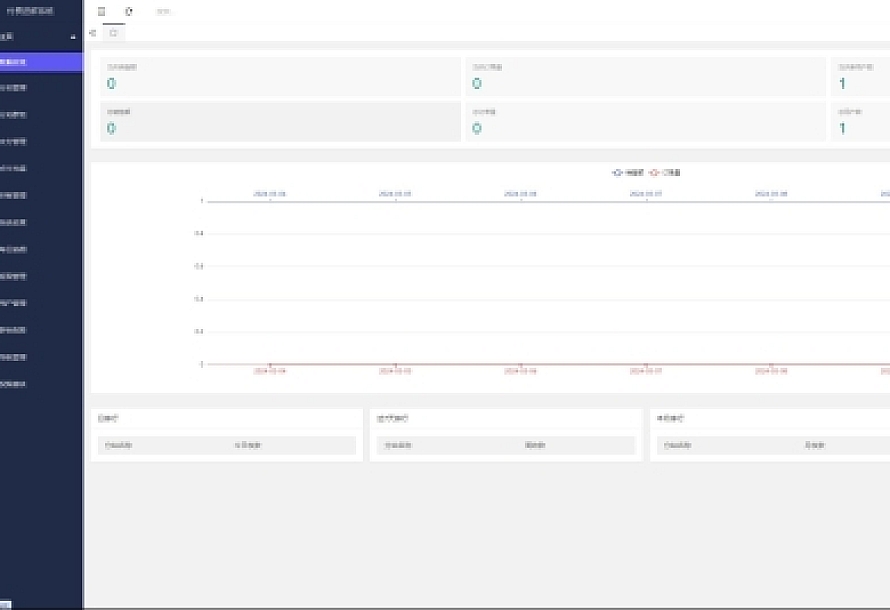Open the home icon tab in the tab bar
Viewport: 890px width, 610px height.
(x=113, y=33)
